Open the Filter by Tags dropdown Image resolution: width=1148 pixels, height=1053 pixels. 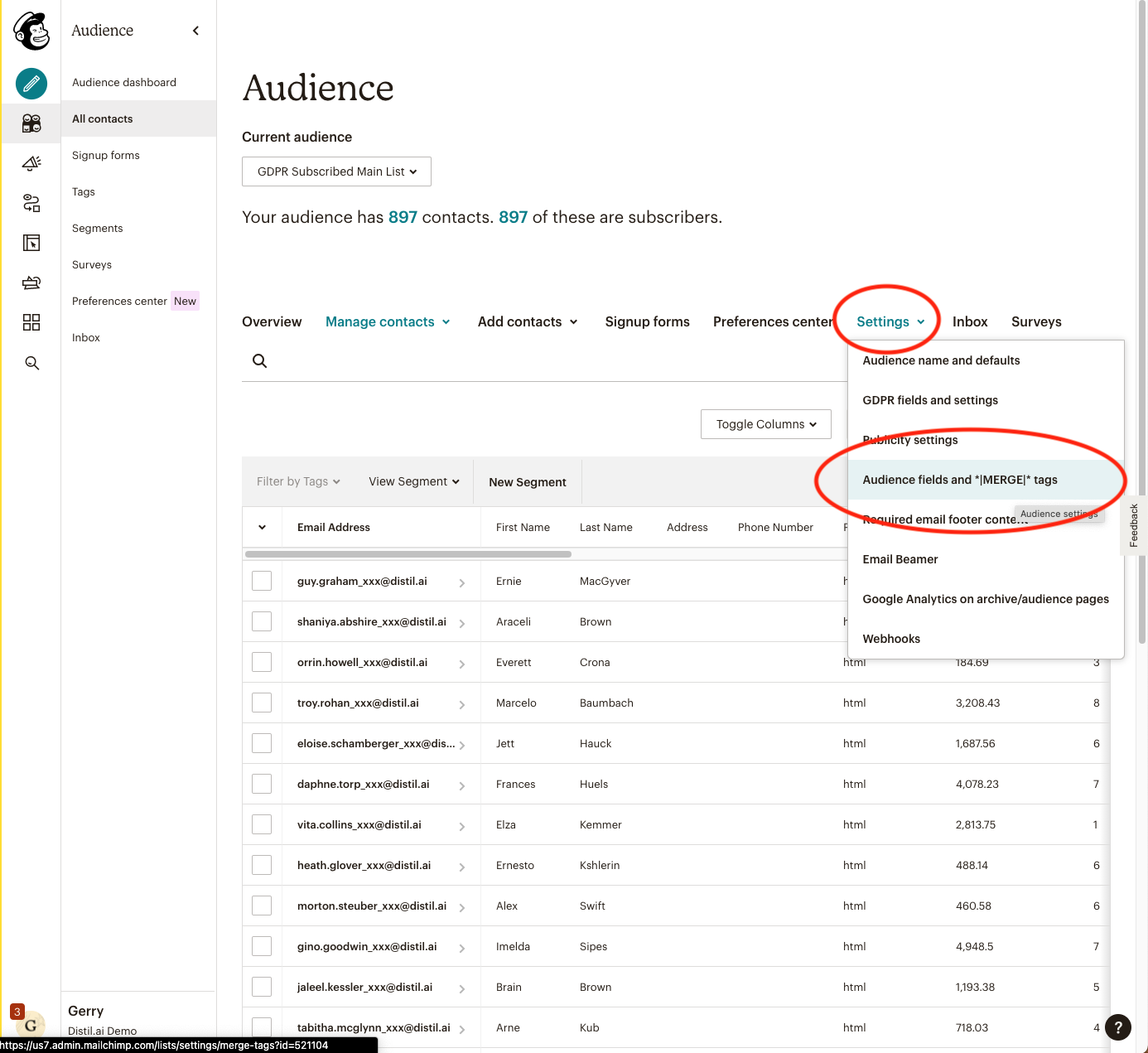click(298, 481)
